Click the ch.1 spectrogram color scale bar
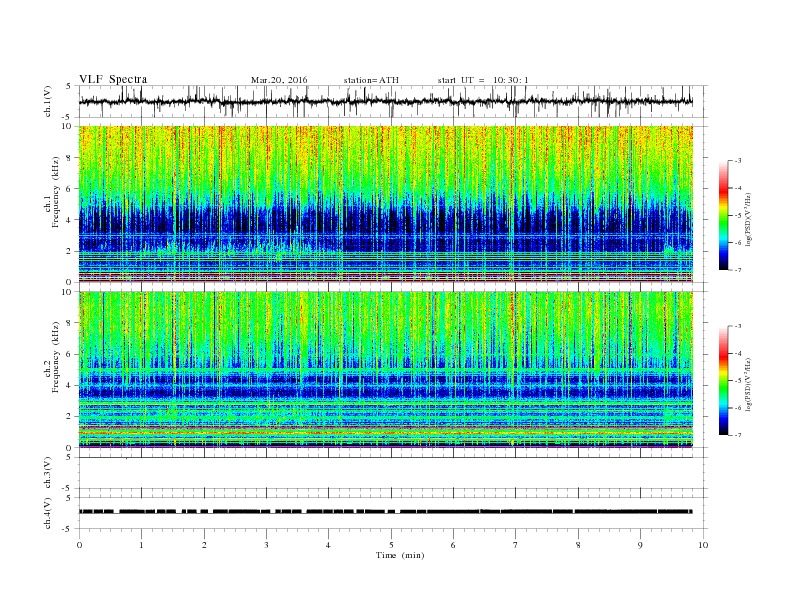Image resolution: width=792 pixels, height=612 pixels. [724, 215]
